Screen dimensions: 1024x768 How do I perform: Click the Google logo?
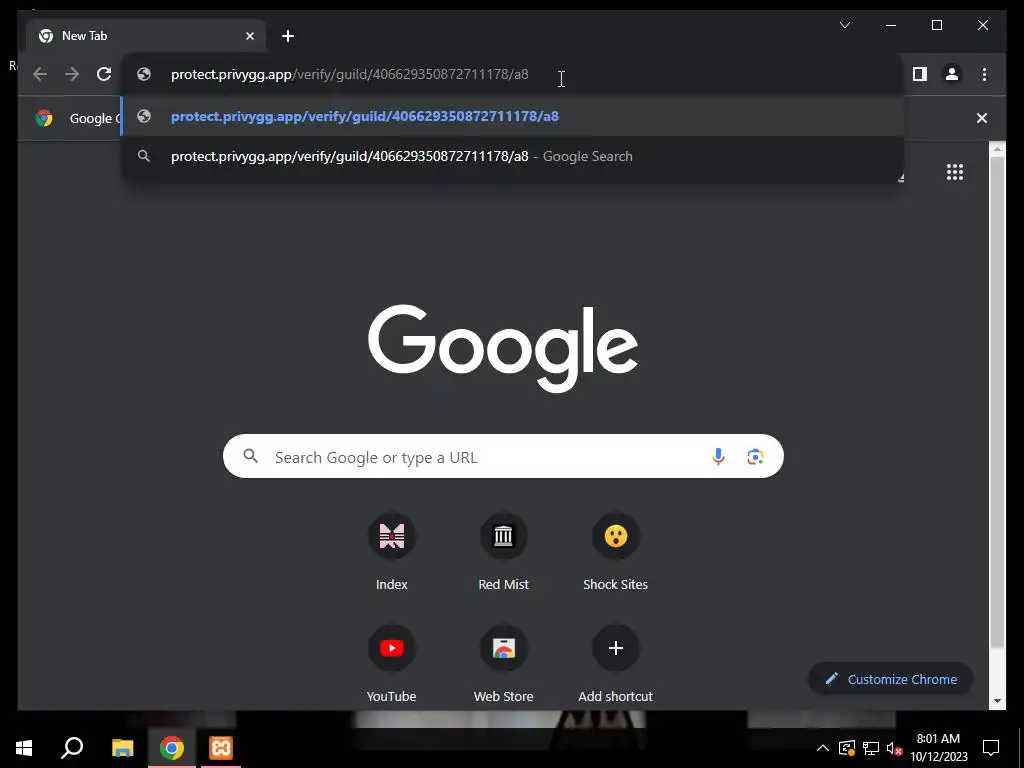point(503,348)
